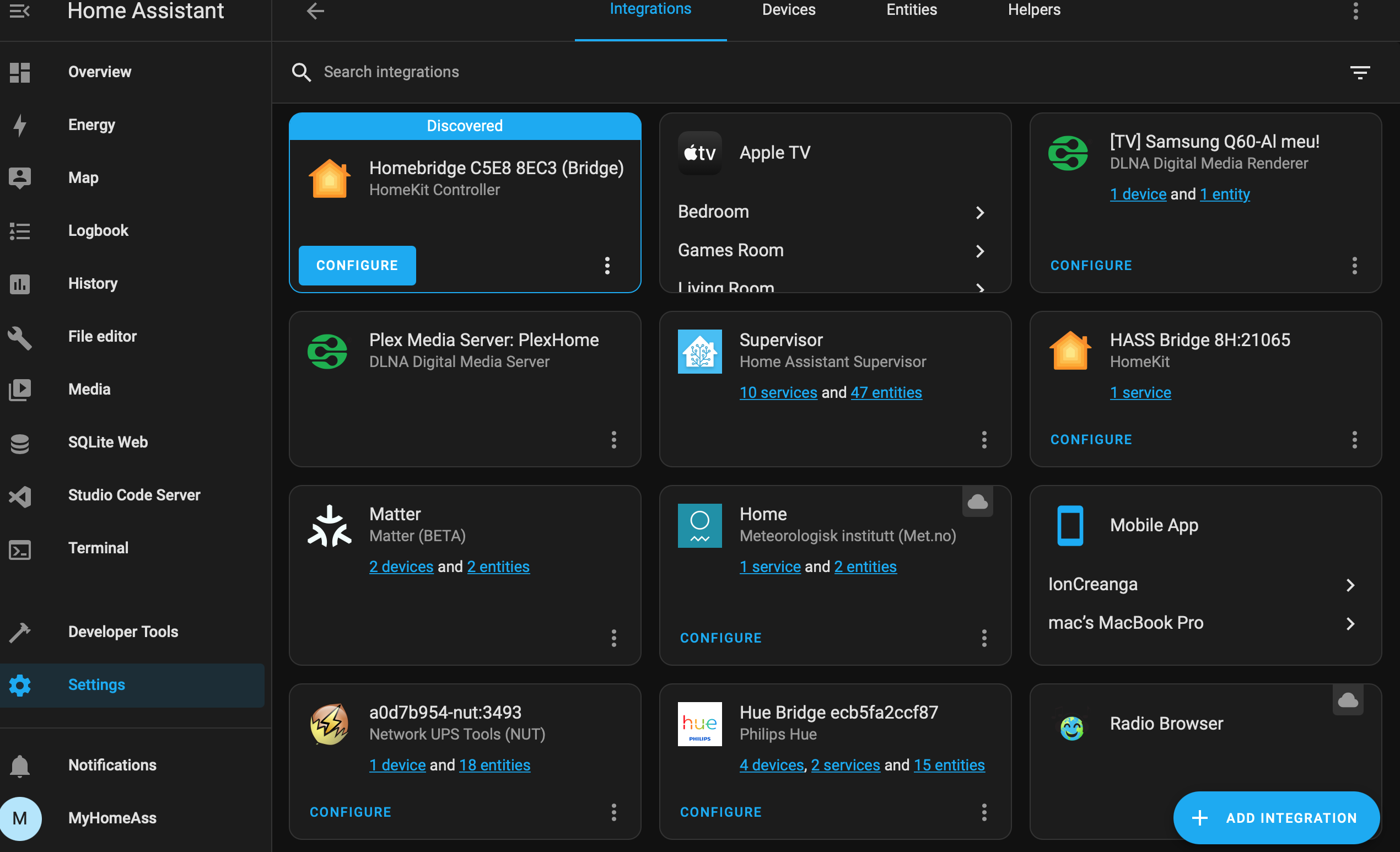Switch to the Devices tab

tap(788, 10)
